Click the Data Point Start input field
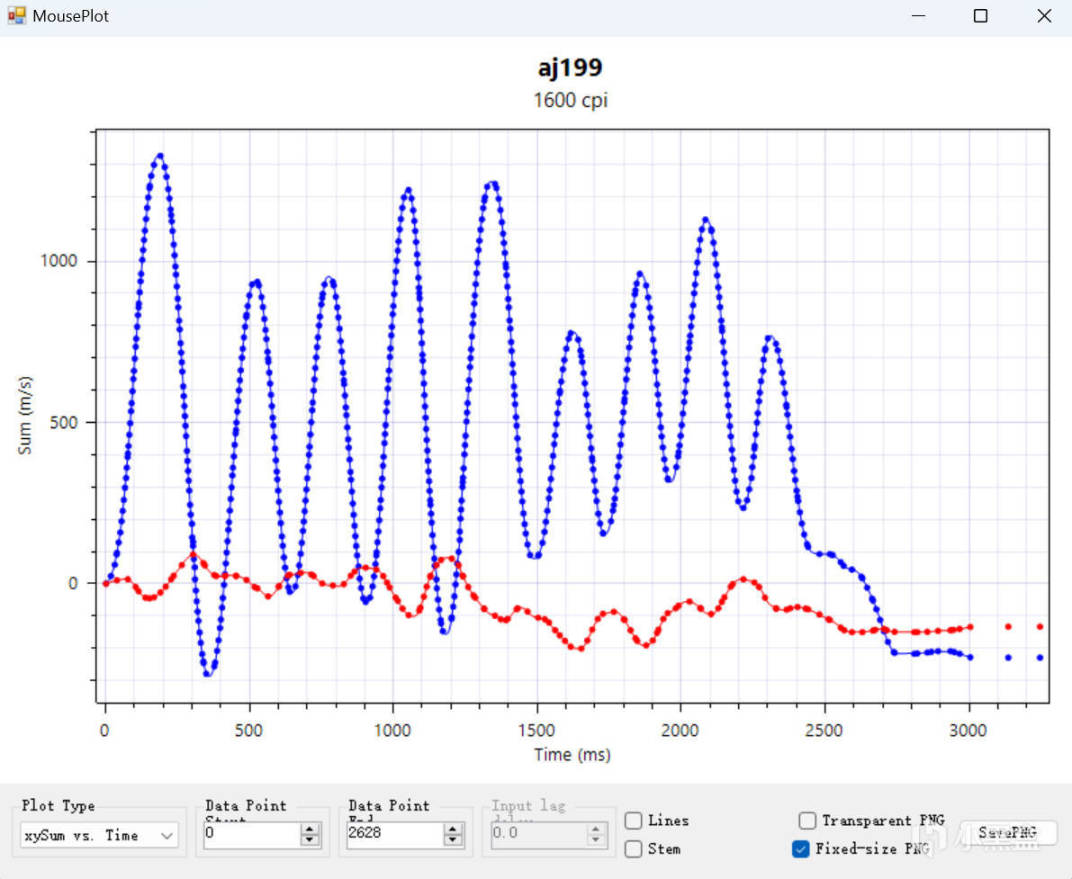Viewport: 1072px width, 879px height. (250, 834)
